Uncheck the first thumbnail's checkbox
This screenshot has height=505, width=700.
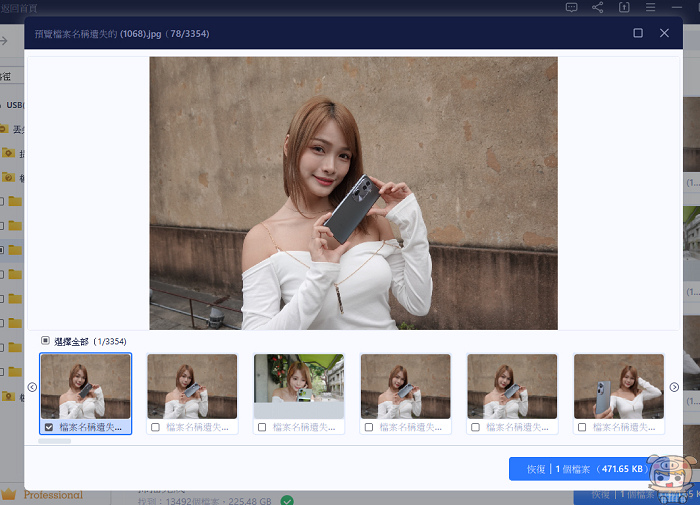tap(48, 427)
